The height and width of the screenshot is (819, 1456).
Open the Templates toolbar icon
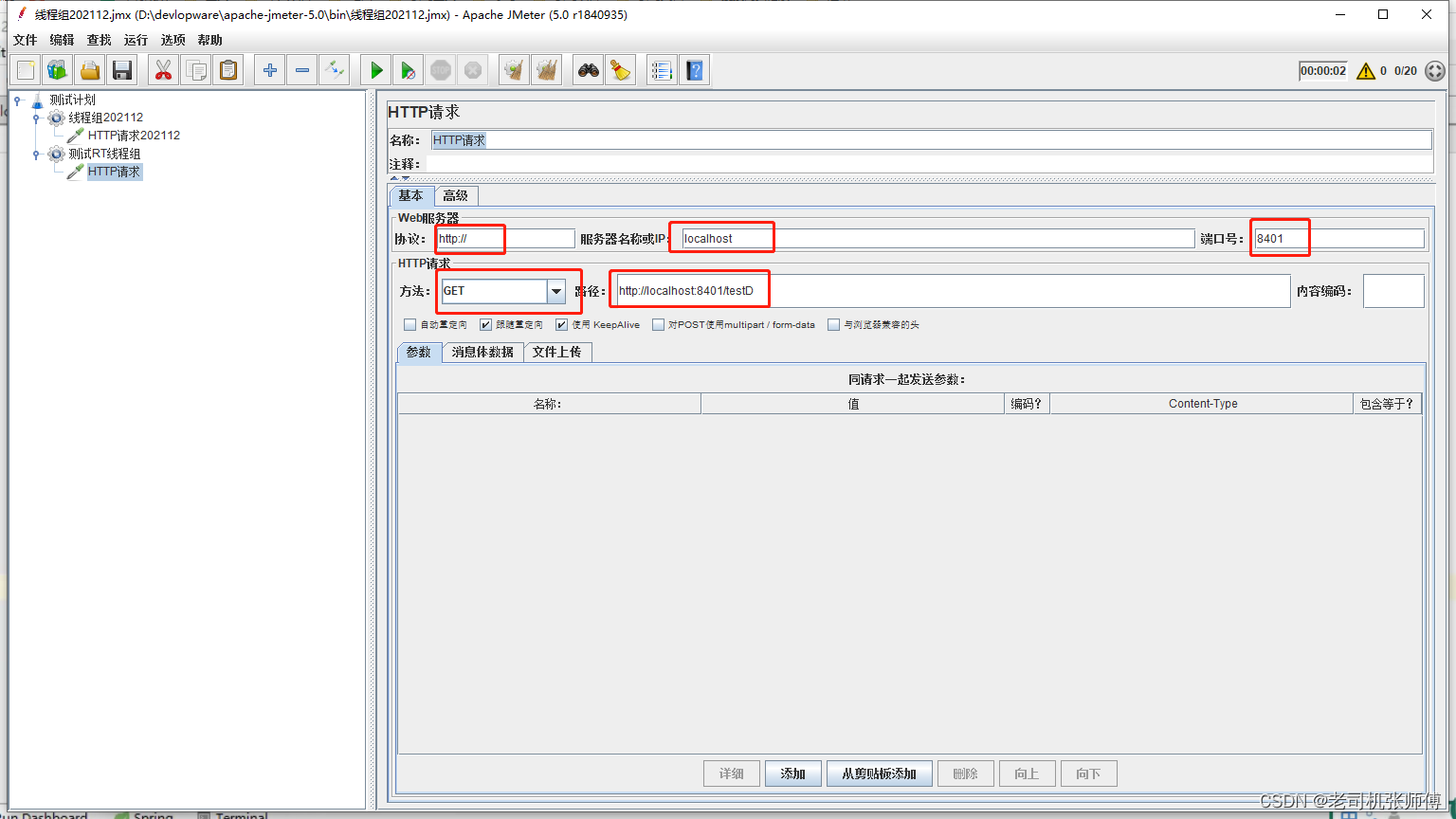58,70
